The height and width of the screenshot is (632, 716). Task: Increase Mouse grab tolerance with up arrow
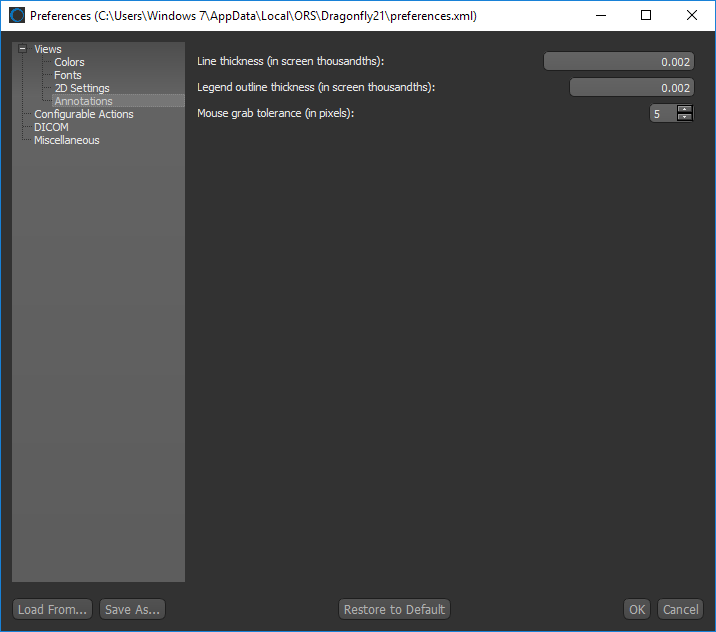(685, 109)
